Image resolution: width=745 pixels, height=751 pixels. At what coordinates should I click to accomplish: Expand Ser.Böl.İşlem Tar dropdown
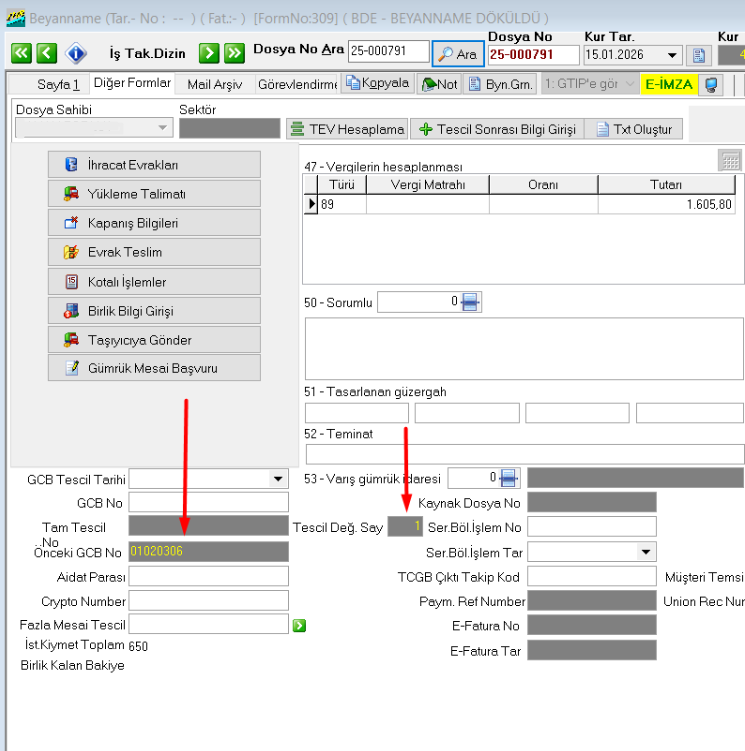(645, 552)
